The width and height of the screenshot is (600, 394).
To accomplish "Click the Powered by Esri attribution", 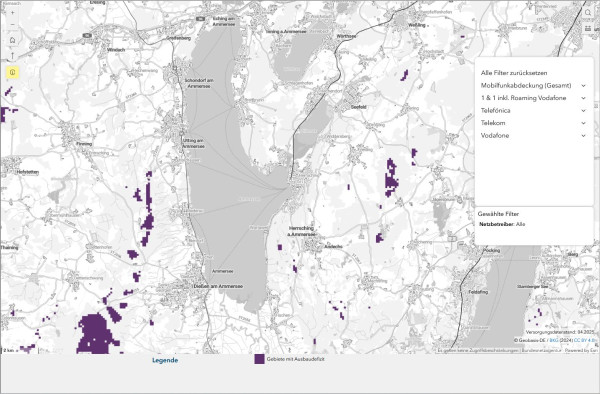I will pos(581,350).
